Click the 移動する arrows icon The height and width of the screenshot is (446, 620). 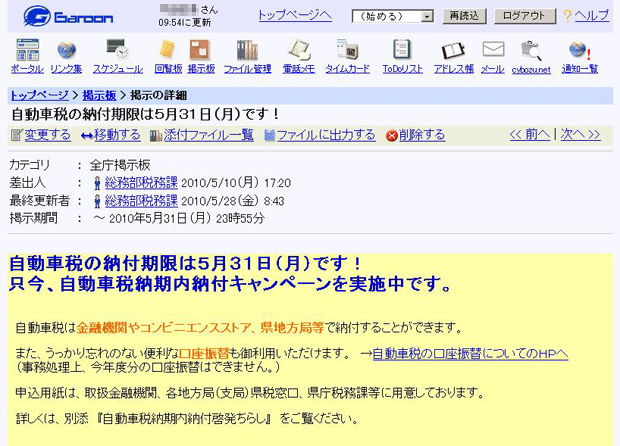click(x=87, y=136)
